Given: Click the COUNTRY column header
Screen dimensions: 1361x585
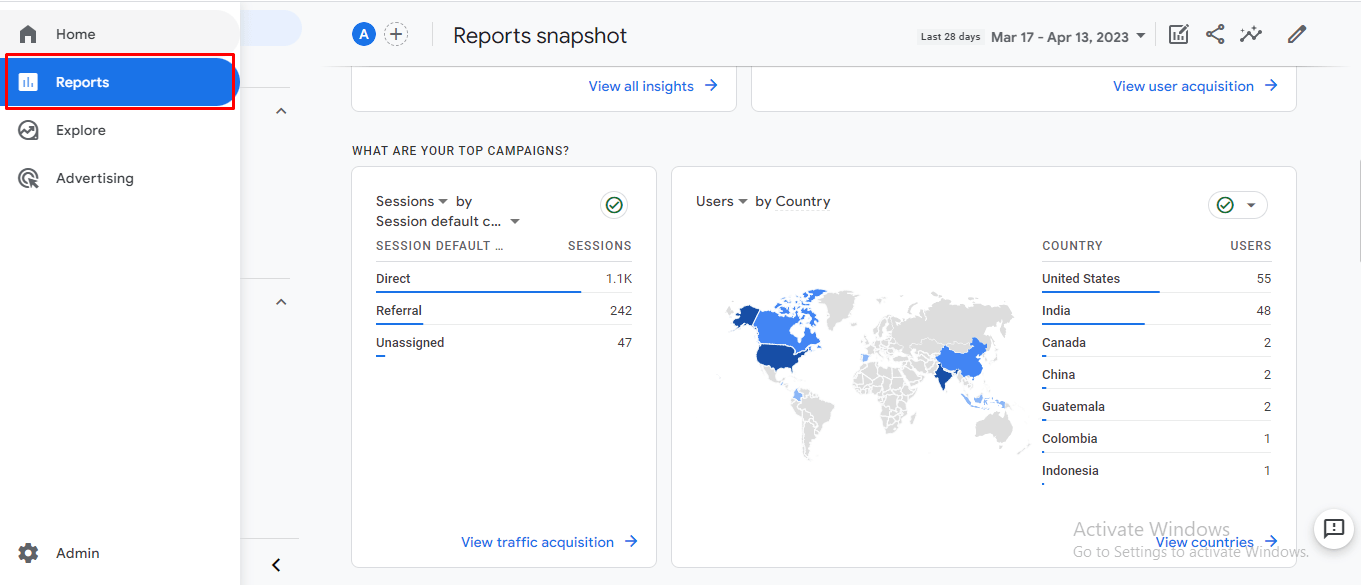Looking at the screenshot, I should (x=1072, y=246).
